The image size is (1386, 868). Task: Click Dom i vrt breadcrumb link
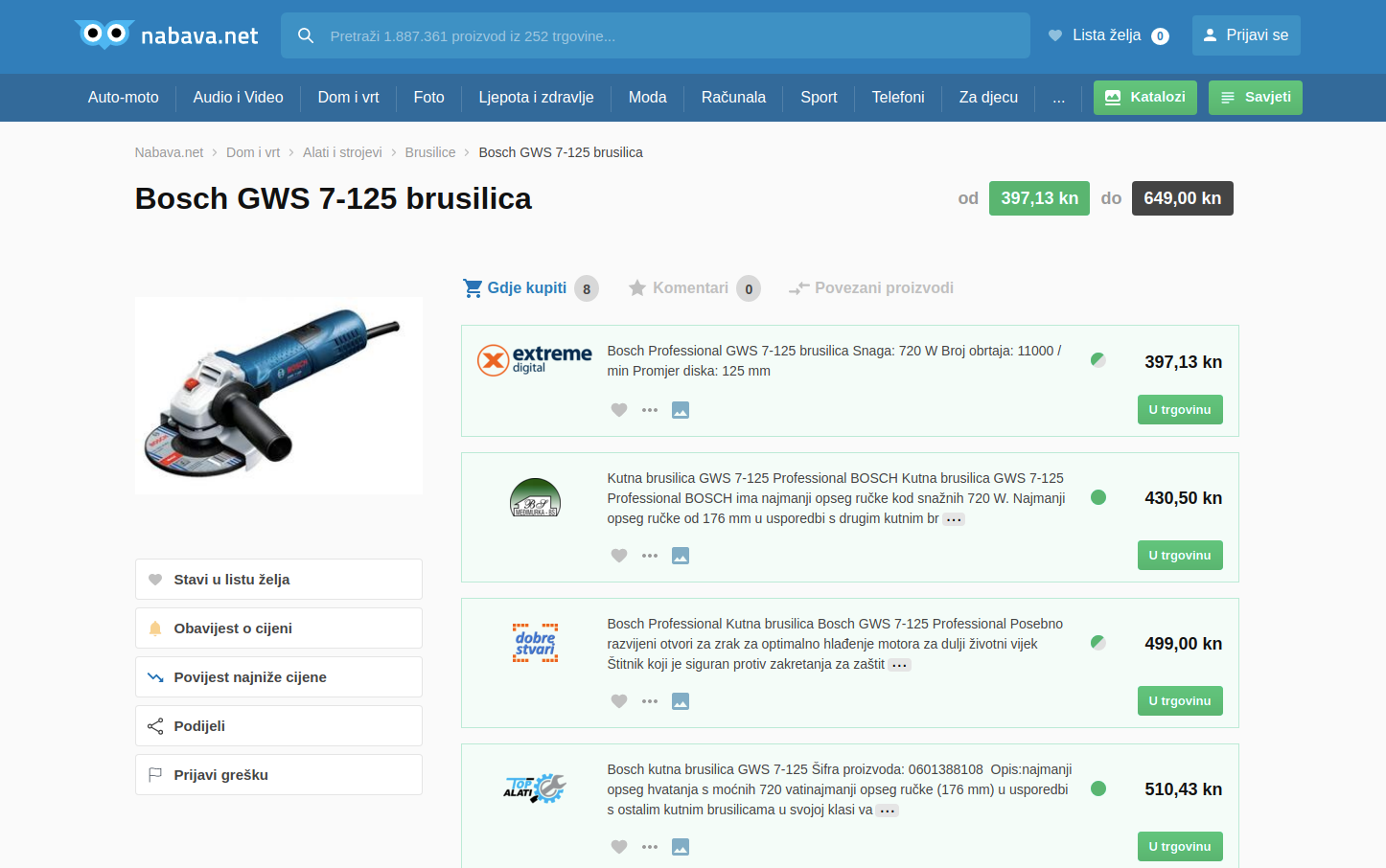253,152
